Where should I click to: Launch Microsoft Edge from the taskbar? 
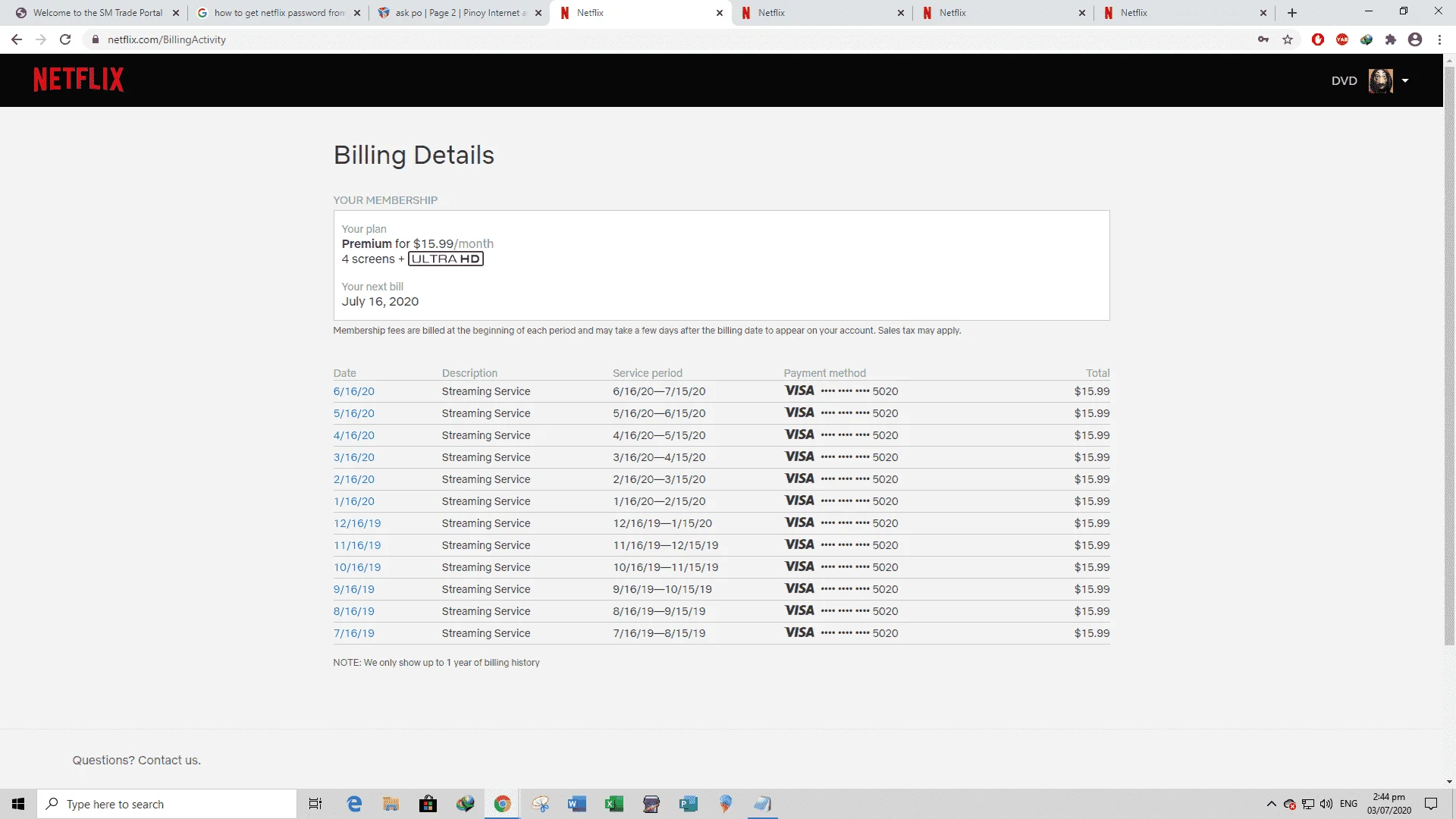(354, 804)
